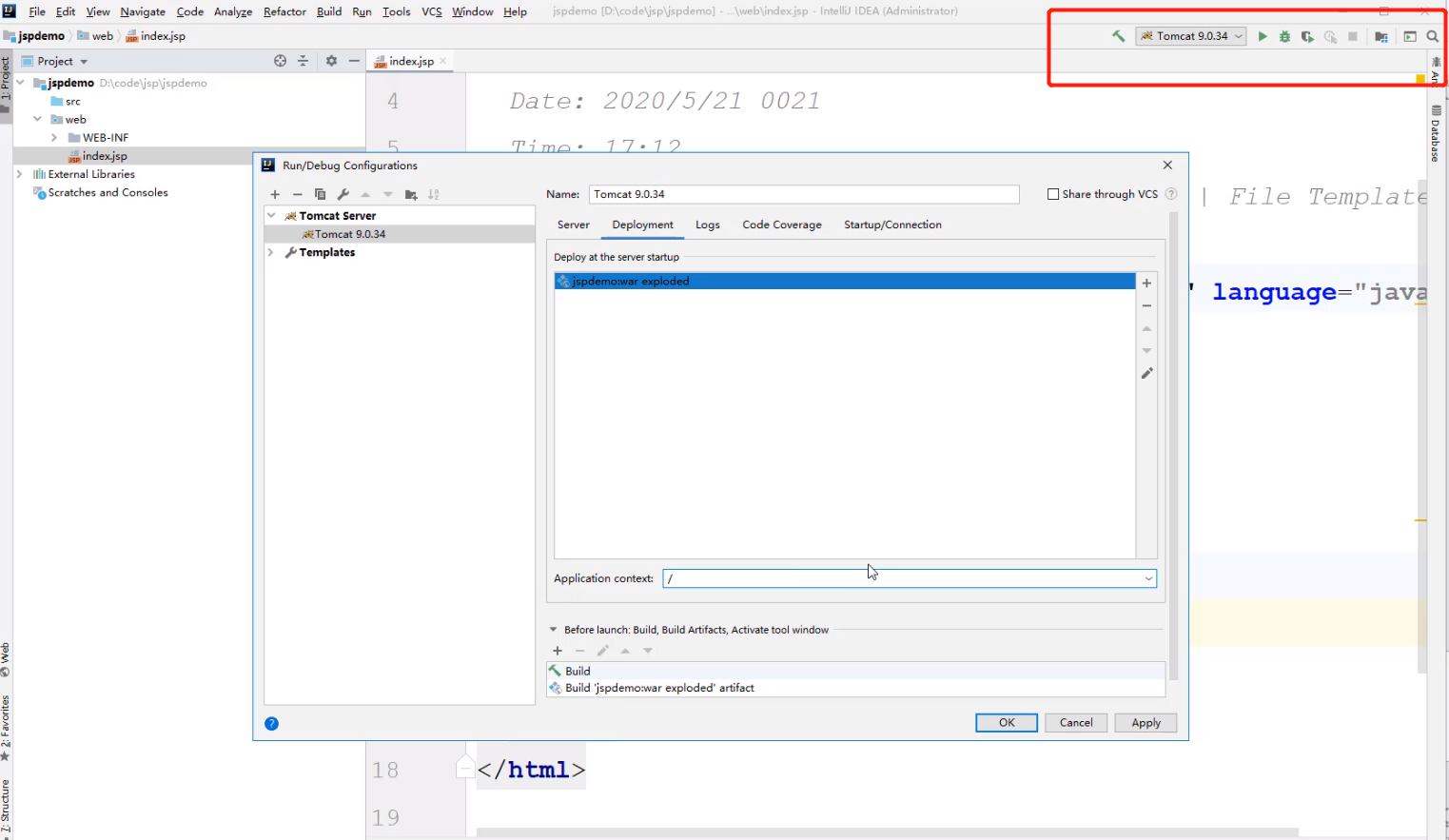Image resolution: width=1449 pixels, height=840 pixels.
Task: Click the sort configurations alphabetically icon
Action: coord(434,194)
